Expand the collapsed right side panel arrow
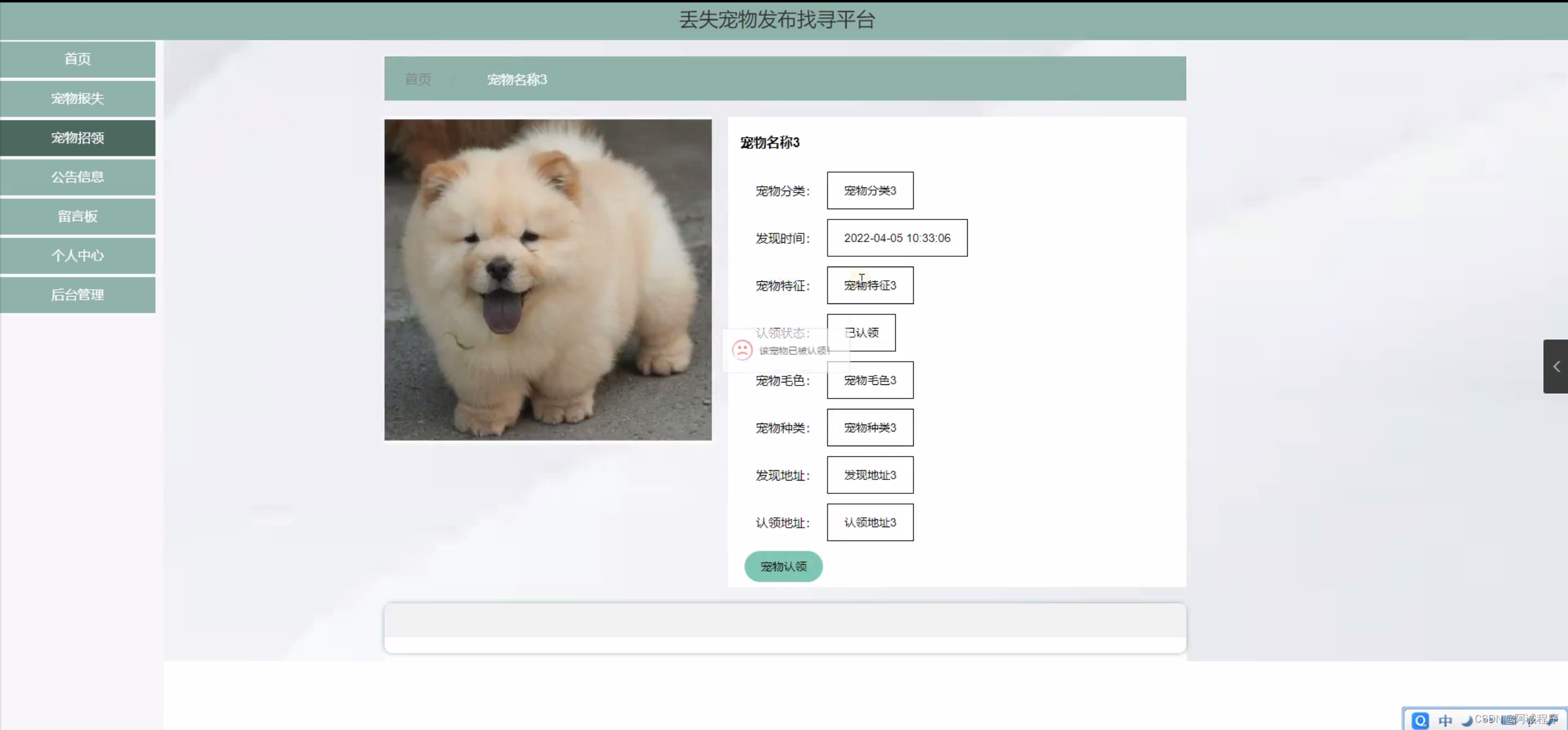Image resolution: width=1568 pixels, height=730 pixels. (1556, 367)
